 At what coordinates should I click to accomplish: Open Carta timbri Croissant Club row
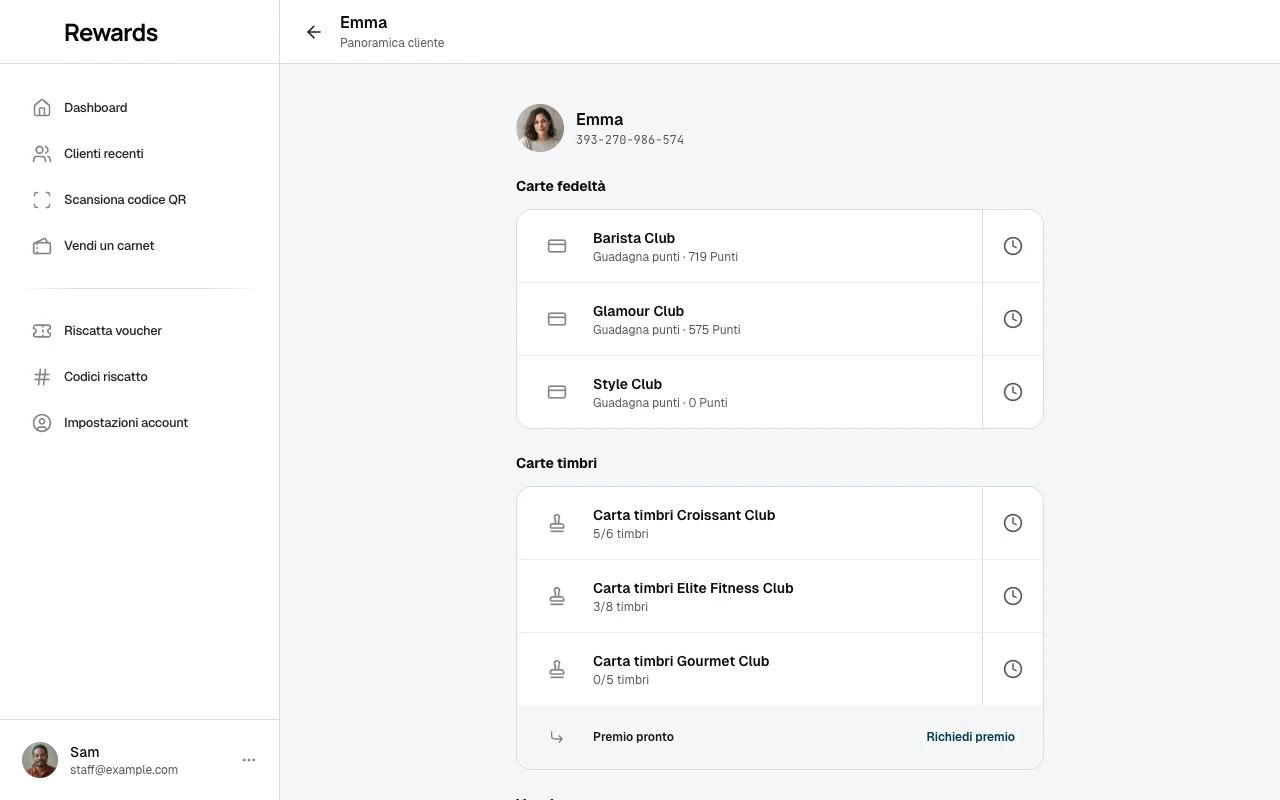click(x=749, y=523)
